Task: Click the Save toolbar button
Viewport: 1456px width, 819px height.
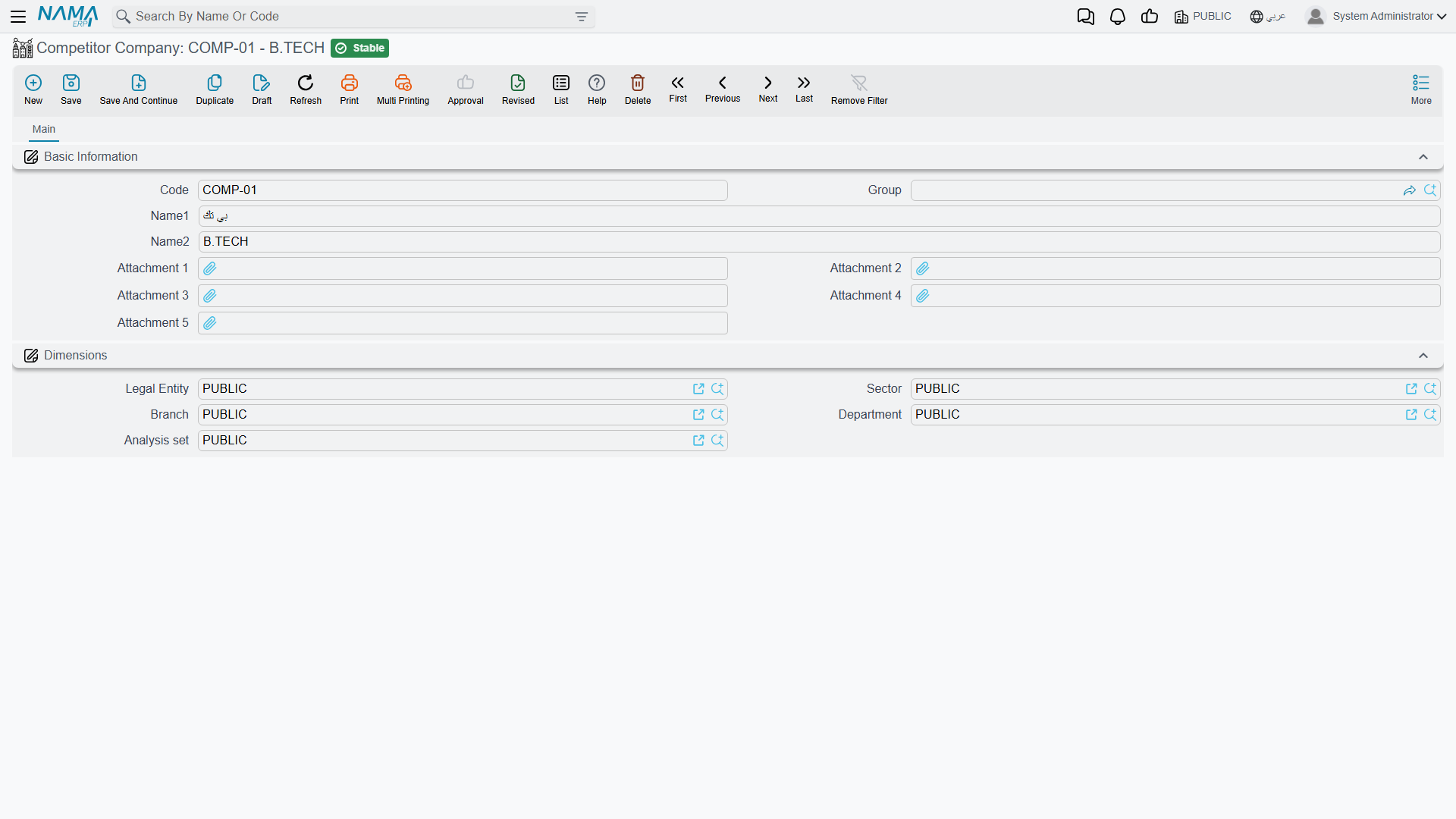Action: click(71, 89)
